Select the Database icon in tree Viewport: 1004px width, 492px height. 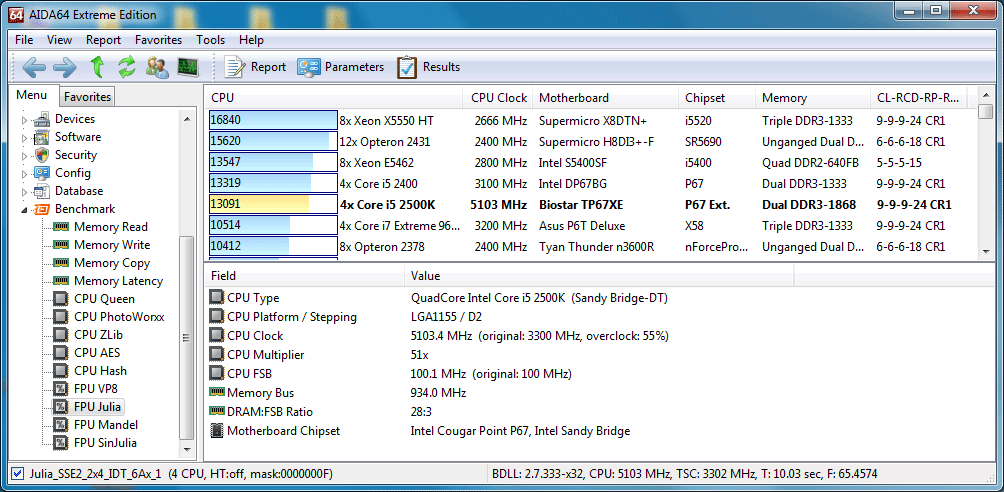click(42, 191)
